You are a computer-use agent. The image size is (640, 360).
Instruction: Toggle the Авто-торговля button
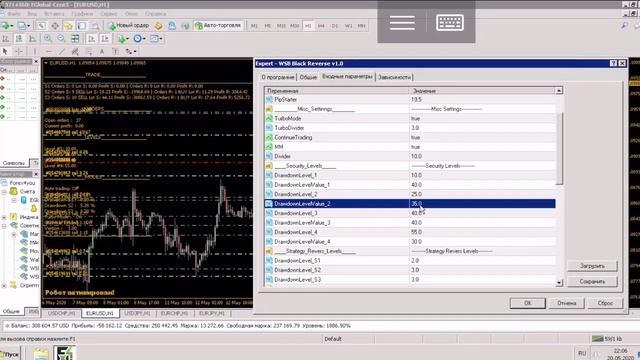coord(218,26)
